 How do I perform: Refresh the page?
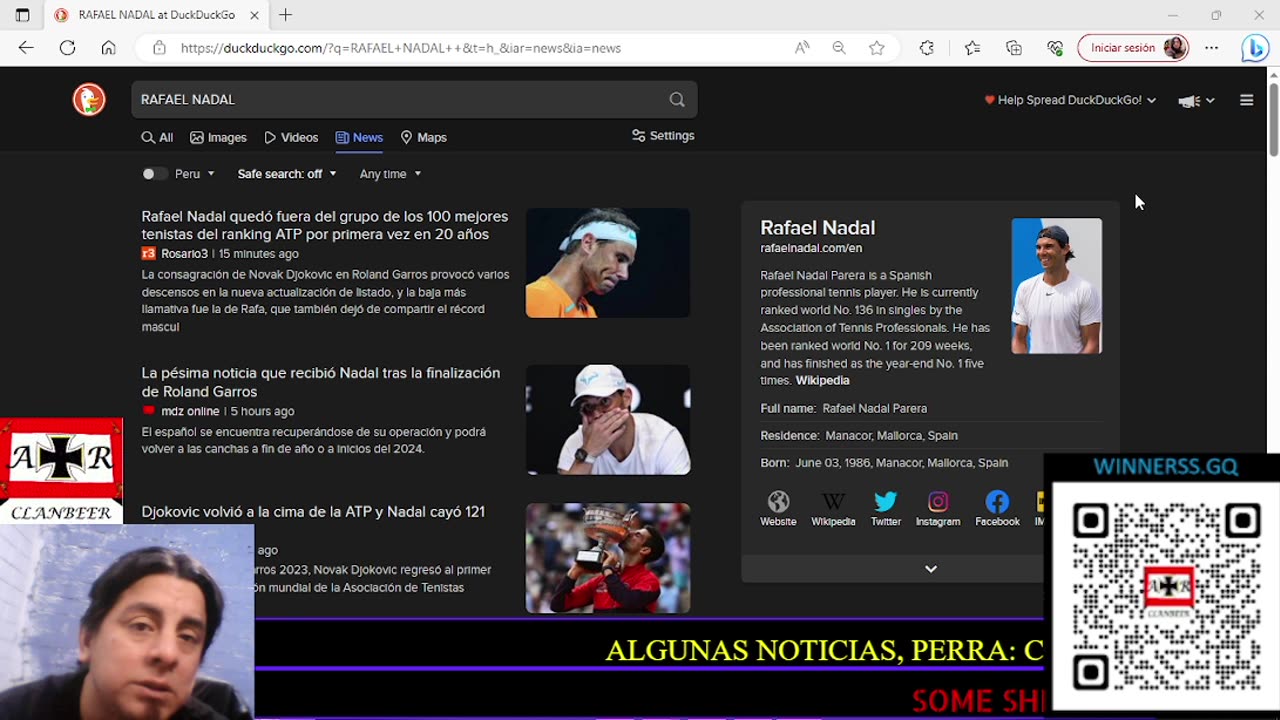pos(67,48)
